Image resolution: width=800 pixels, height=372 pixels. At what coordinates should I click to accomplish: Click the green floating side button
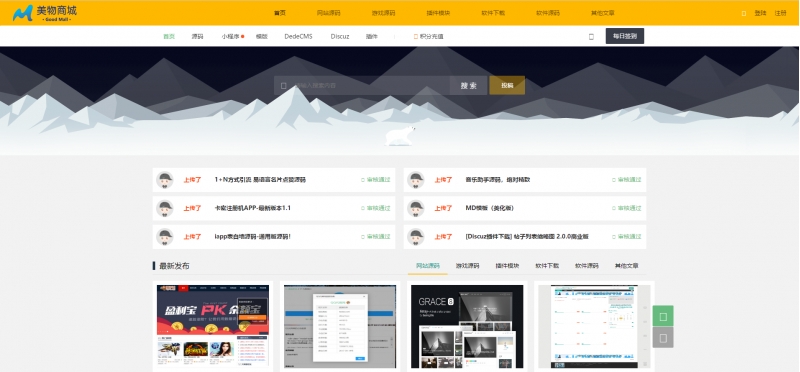click(x=663, y=316)
